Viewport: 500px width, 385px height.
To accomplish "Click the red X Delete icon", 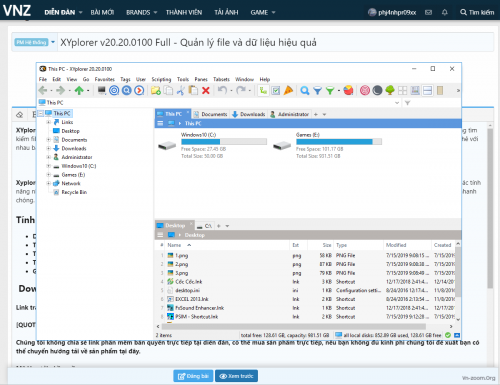I will tap(206, 90).
